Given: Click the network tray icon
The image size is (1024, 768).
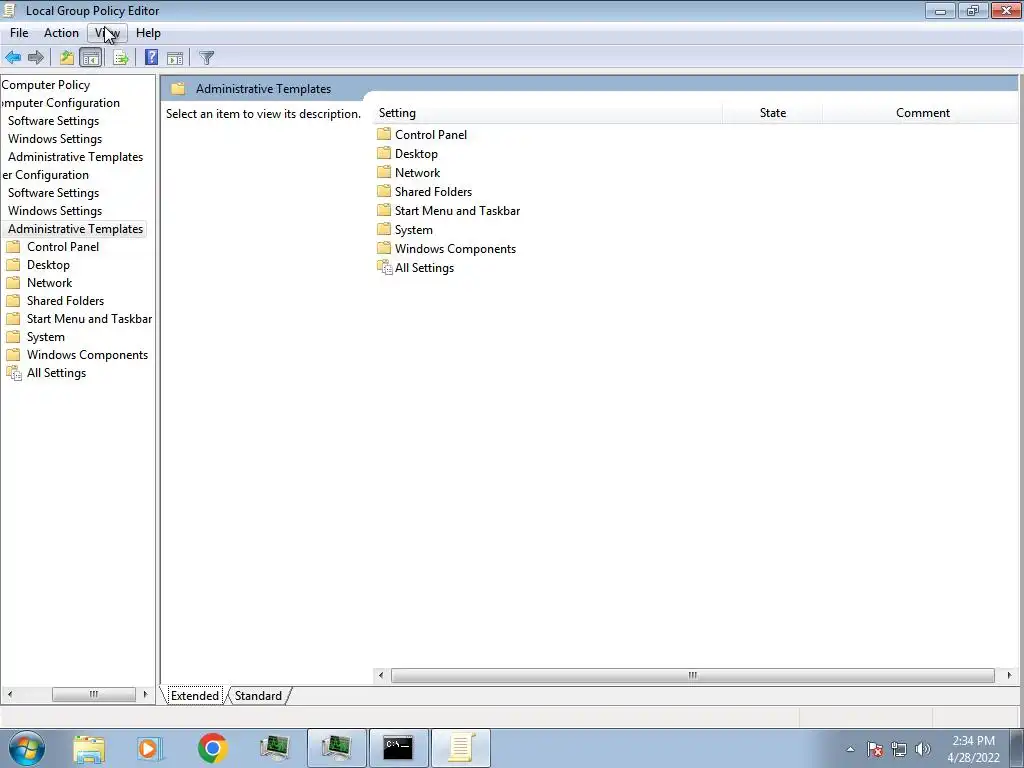Looking at the screenshot, I should (x=899, y=749).
